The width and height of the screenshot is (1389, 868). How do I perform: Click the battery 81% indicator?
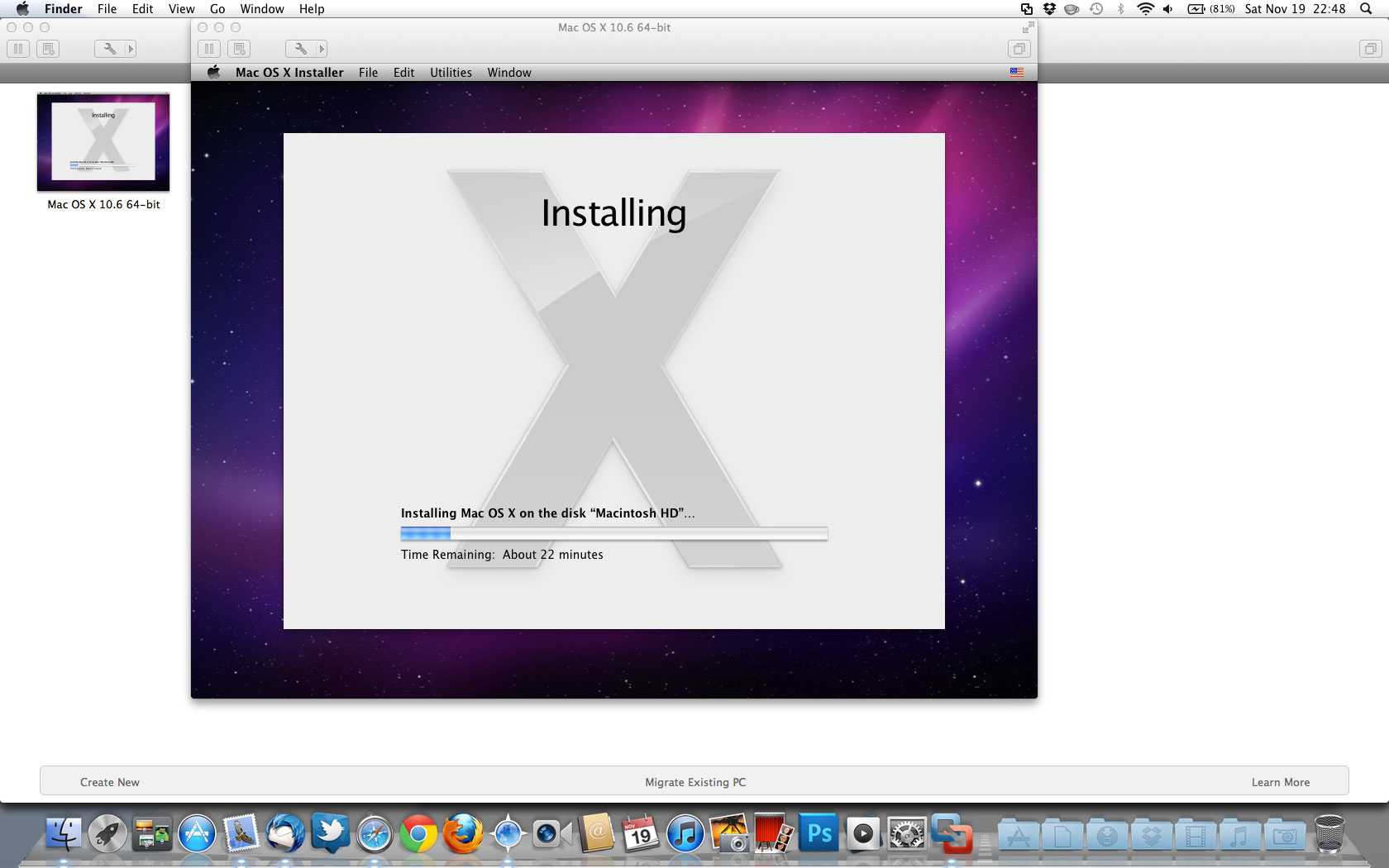pyautogui.click(x=1211, y=9)
